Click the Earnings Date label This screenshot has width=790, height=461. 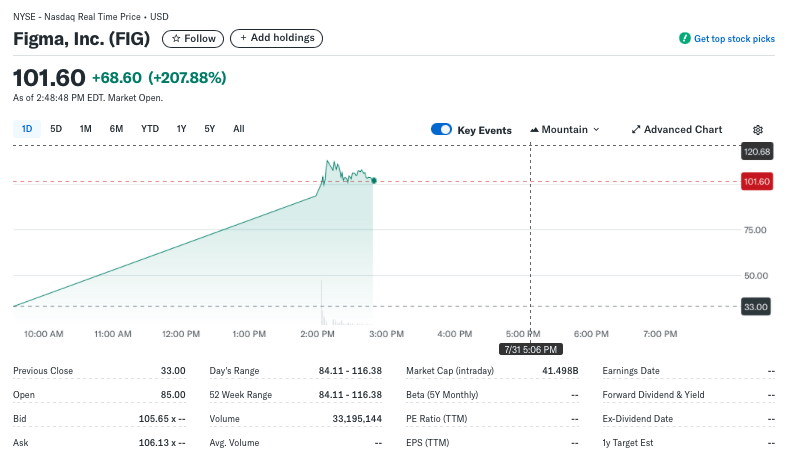(631, 371)
